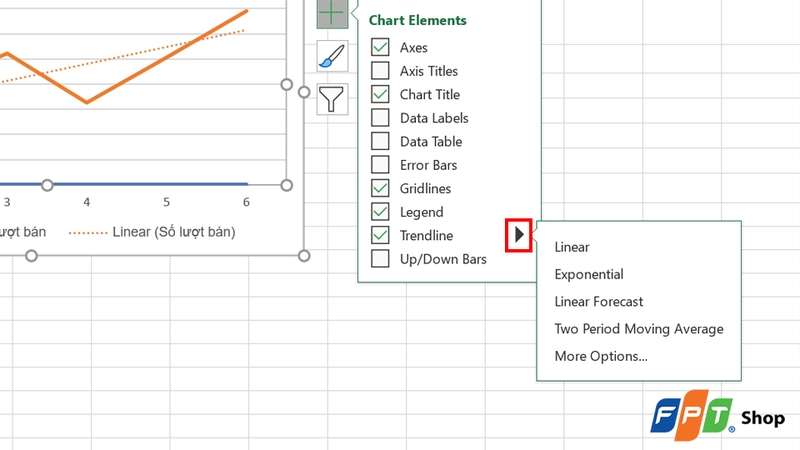Enable the Axis Titles checkbox
The height and width of the screenshot is (450, 800).
[x=381, y=71]
